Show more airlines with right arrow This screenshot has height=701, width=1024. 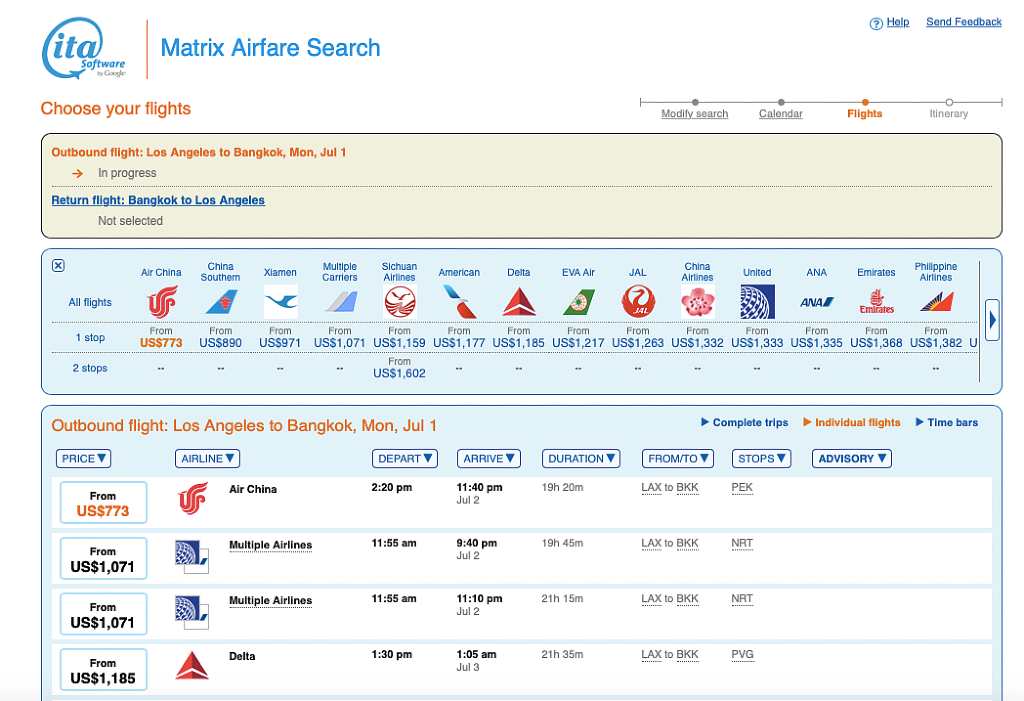click(992, 320)
